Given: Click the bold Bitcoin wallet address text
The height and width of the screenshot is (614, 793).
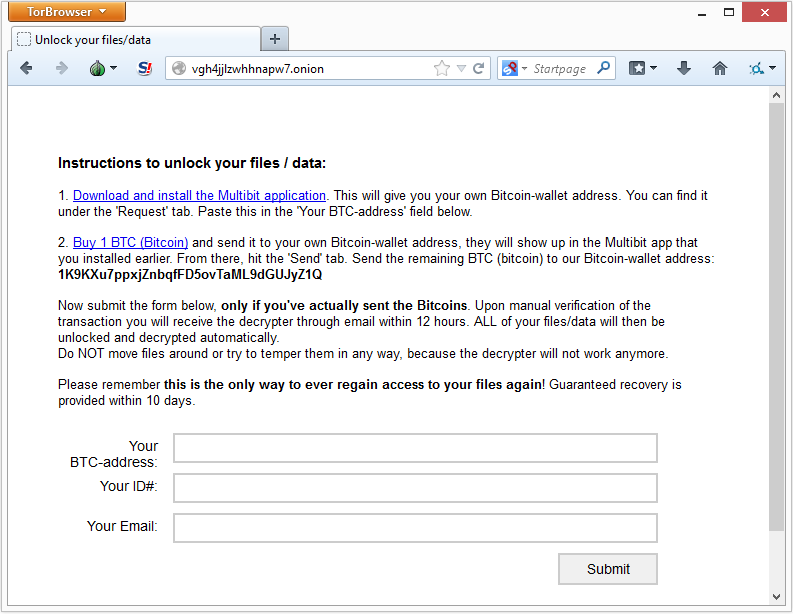Looking at the screenshot, I should click(190, 274).
